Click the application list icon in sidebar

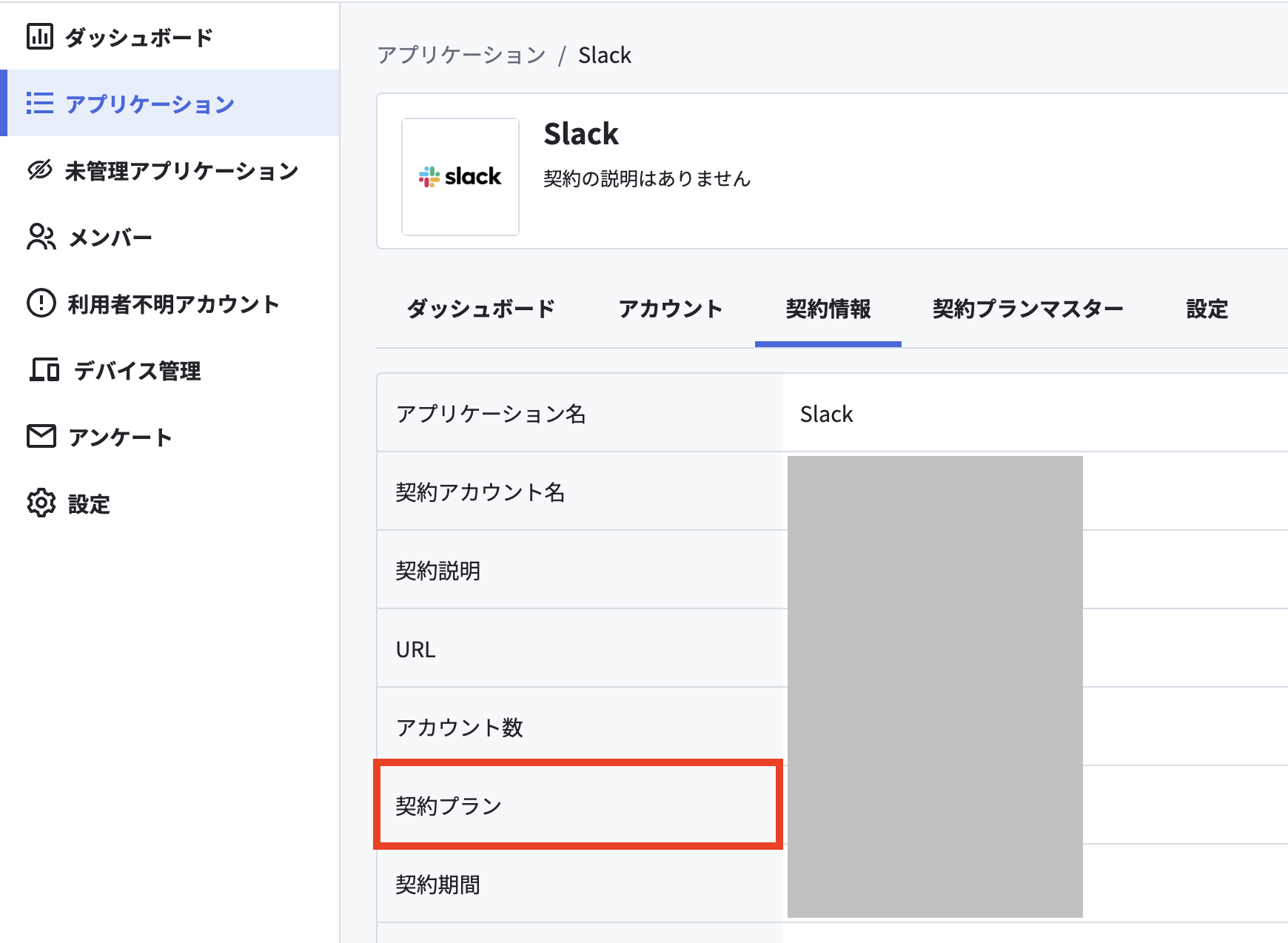[40, 103]
